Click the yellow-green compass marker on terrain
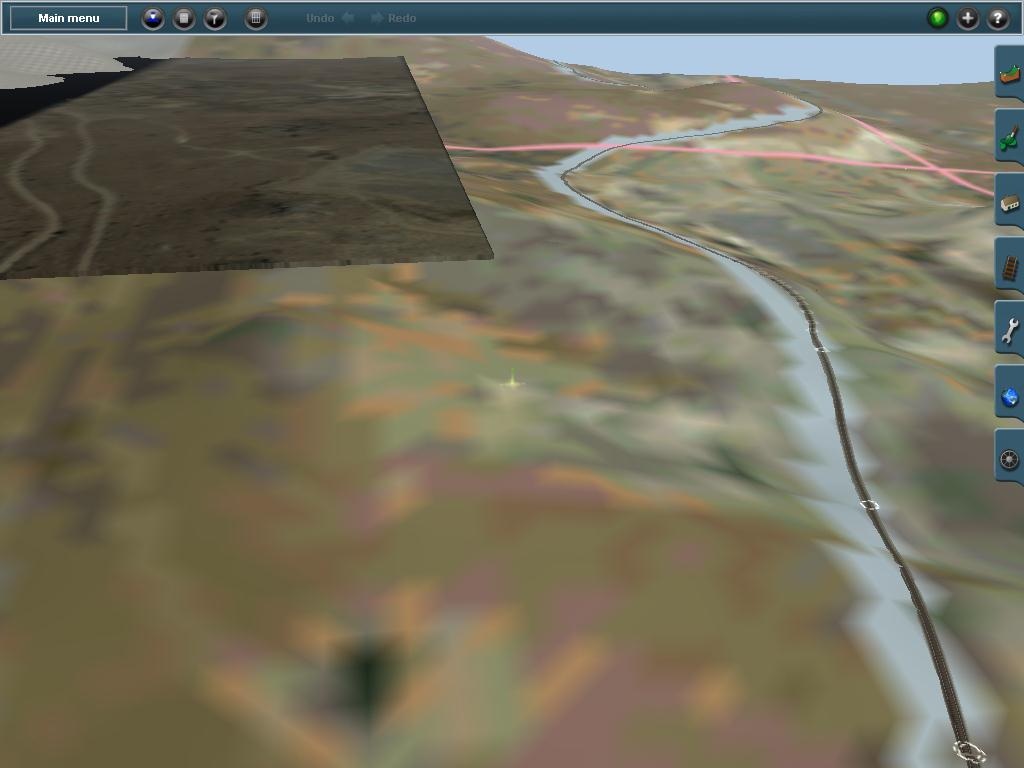The image size is (1024, 768). tap(512, 381)
